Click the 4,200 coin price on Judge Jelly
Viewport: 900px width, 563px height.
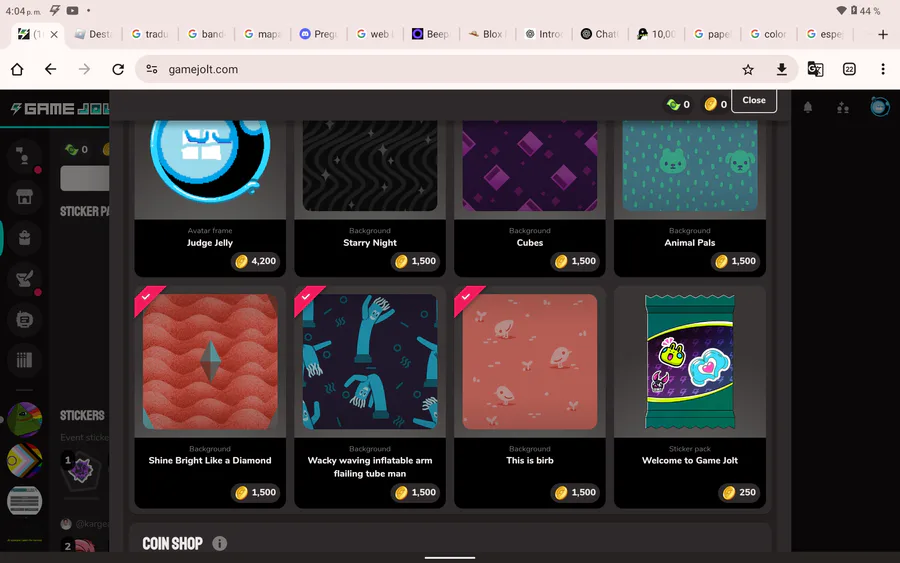(x=256, y=261)
